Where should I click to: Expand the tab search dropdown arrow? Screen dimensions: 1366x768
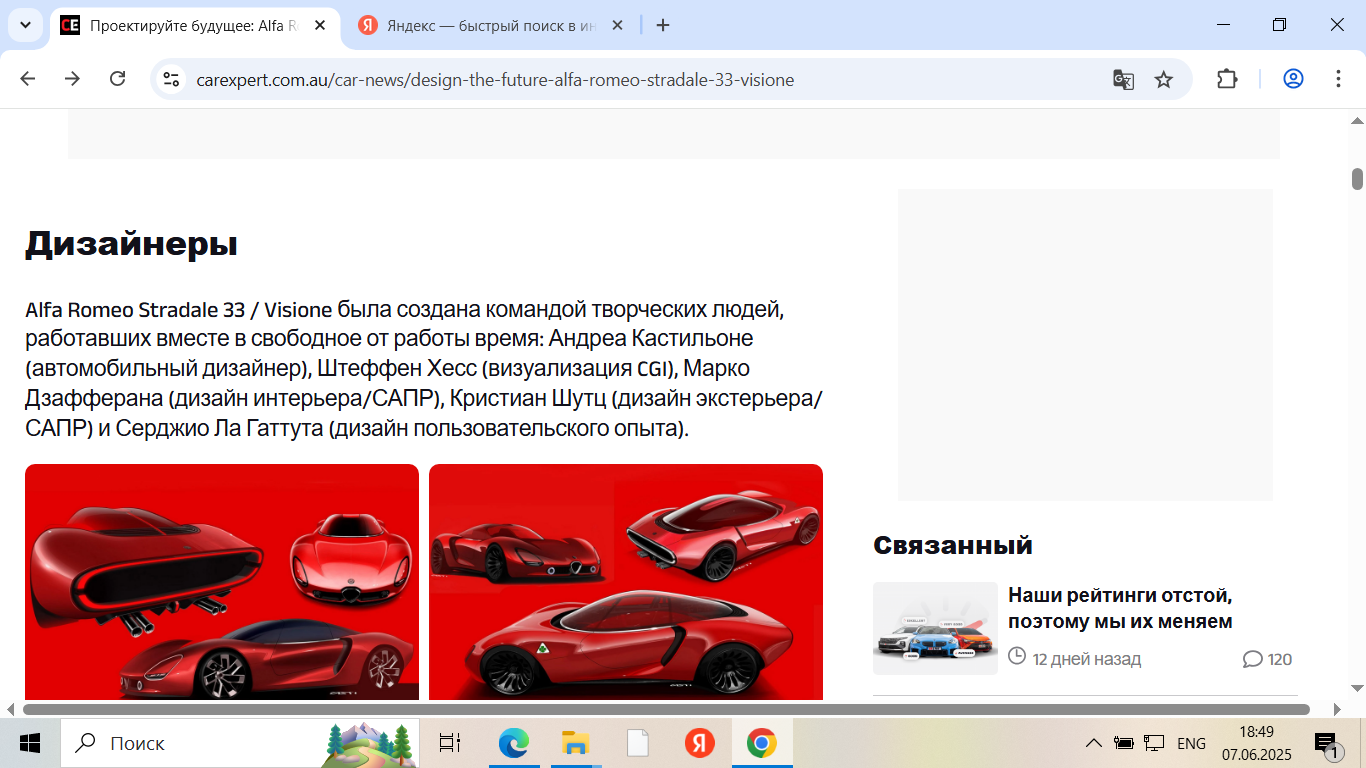(x=24, y=25)
